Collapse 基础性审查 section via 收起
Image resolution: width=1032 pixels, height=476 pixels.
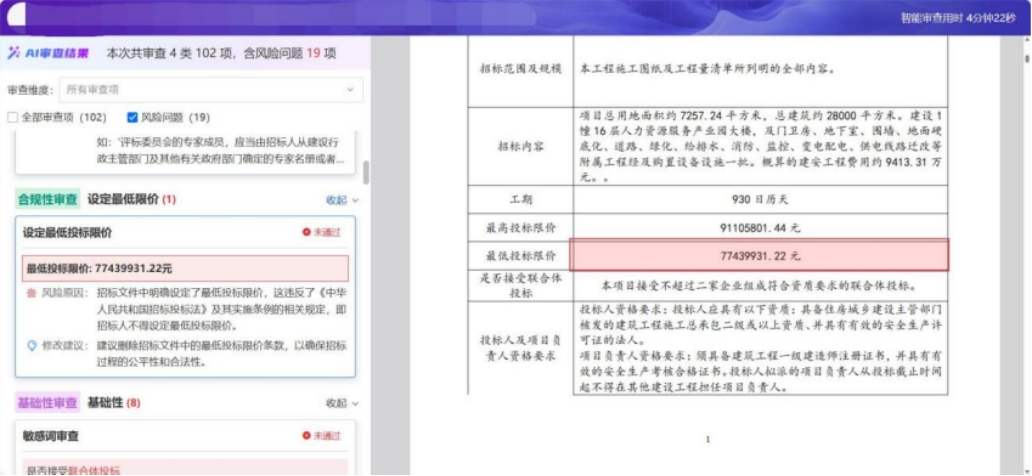click(x=343, y=403)
